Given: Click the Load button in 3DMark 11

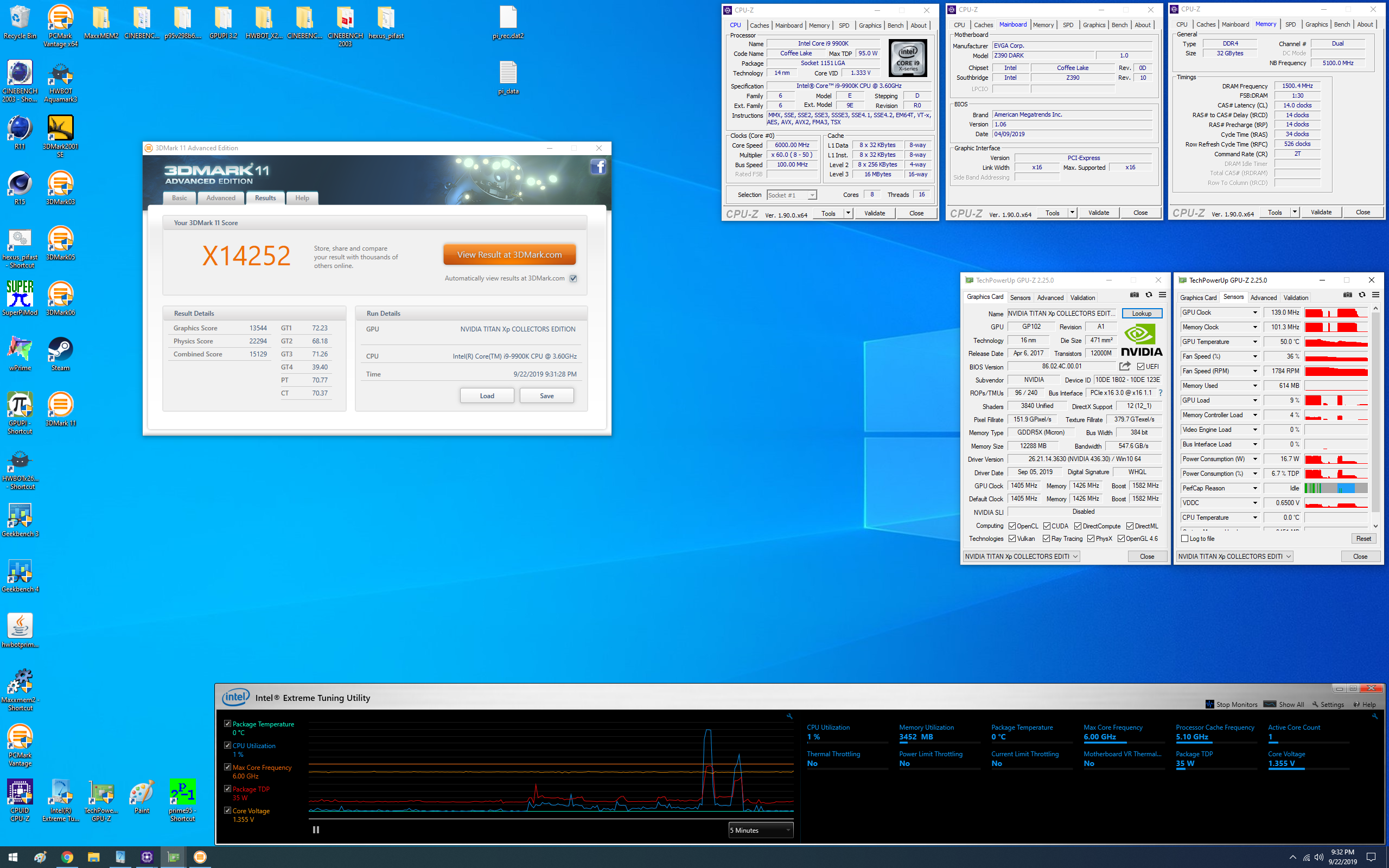Looking at the screenshot, I should (x=487, y=395).
